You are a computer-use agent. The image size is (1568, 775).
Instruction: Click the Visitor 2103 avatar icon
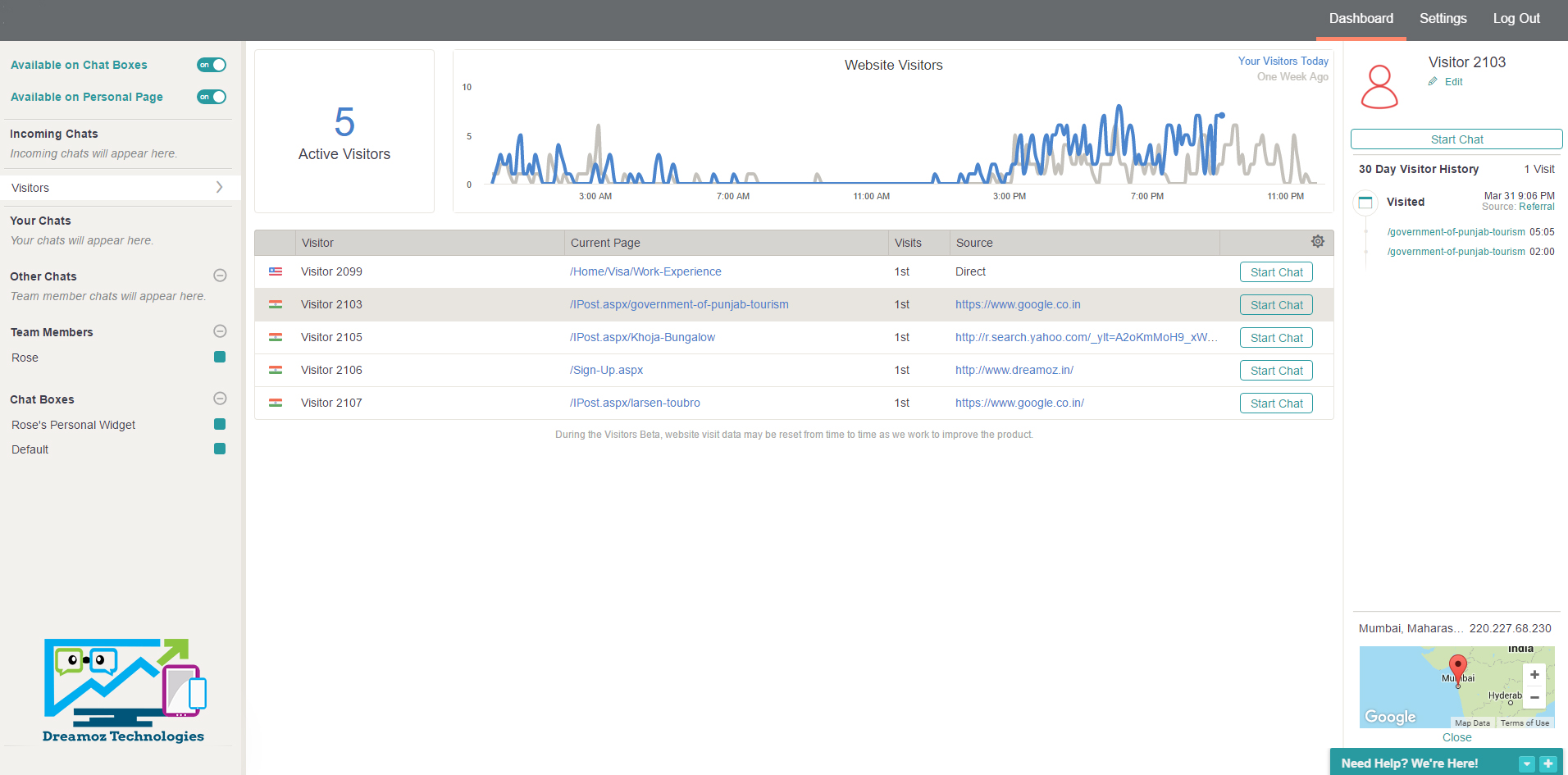1379,87
